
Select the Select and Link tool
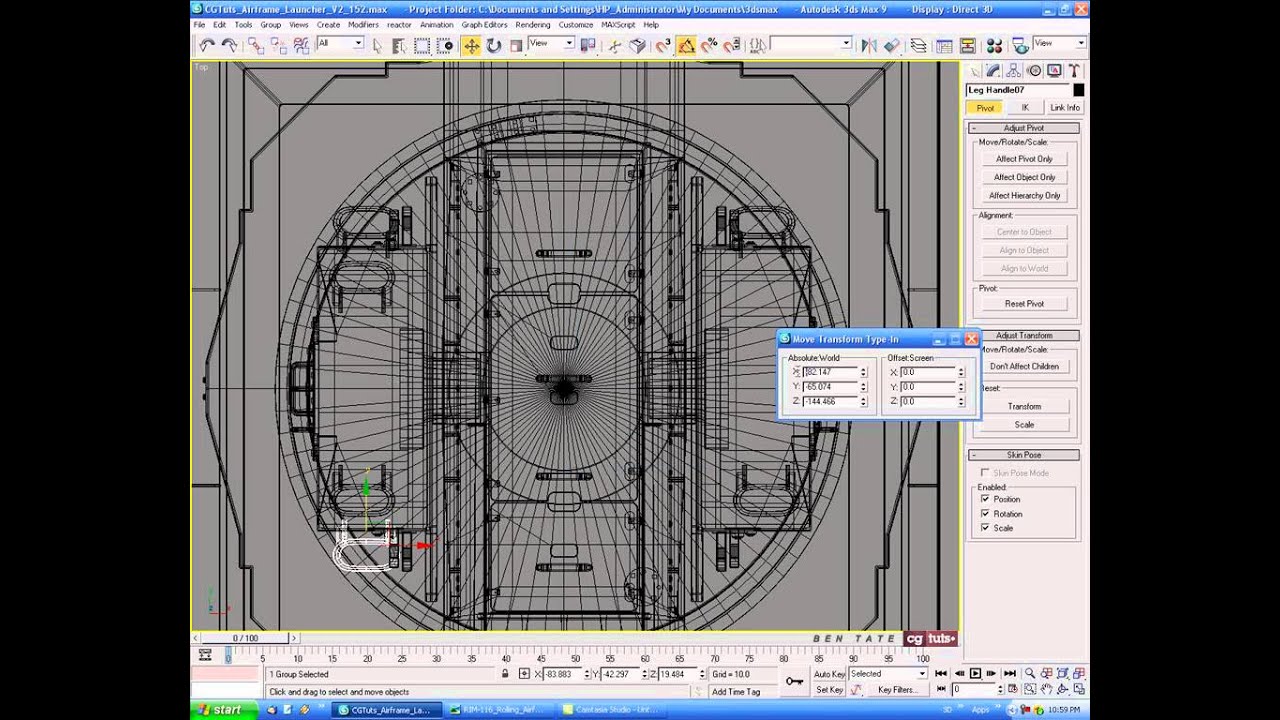click(256, 45)
